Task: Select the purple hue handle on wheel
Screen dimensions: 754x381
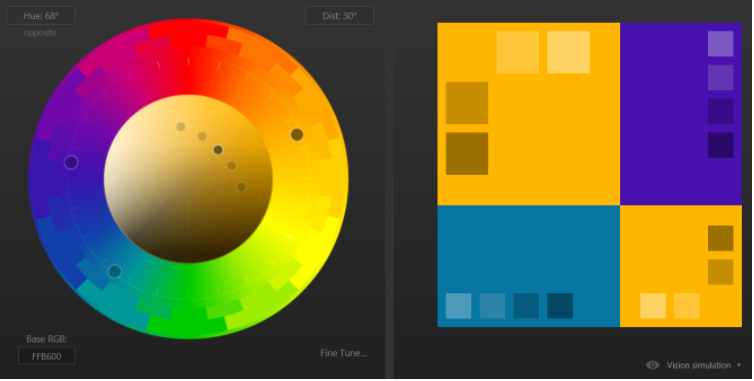Action: coord(71,162)
